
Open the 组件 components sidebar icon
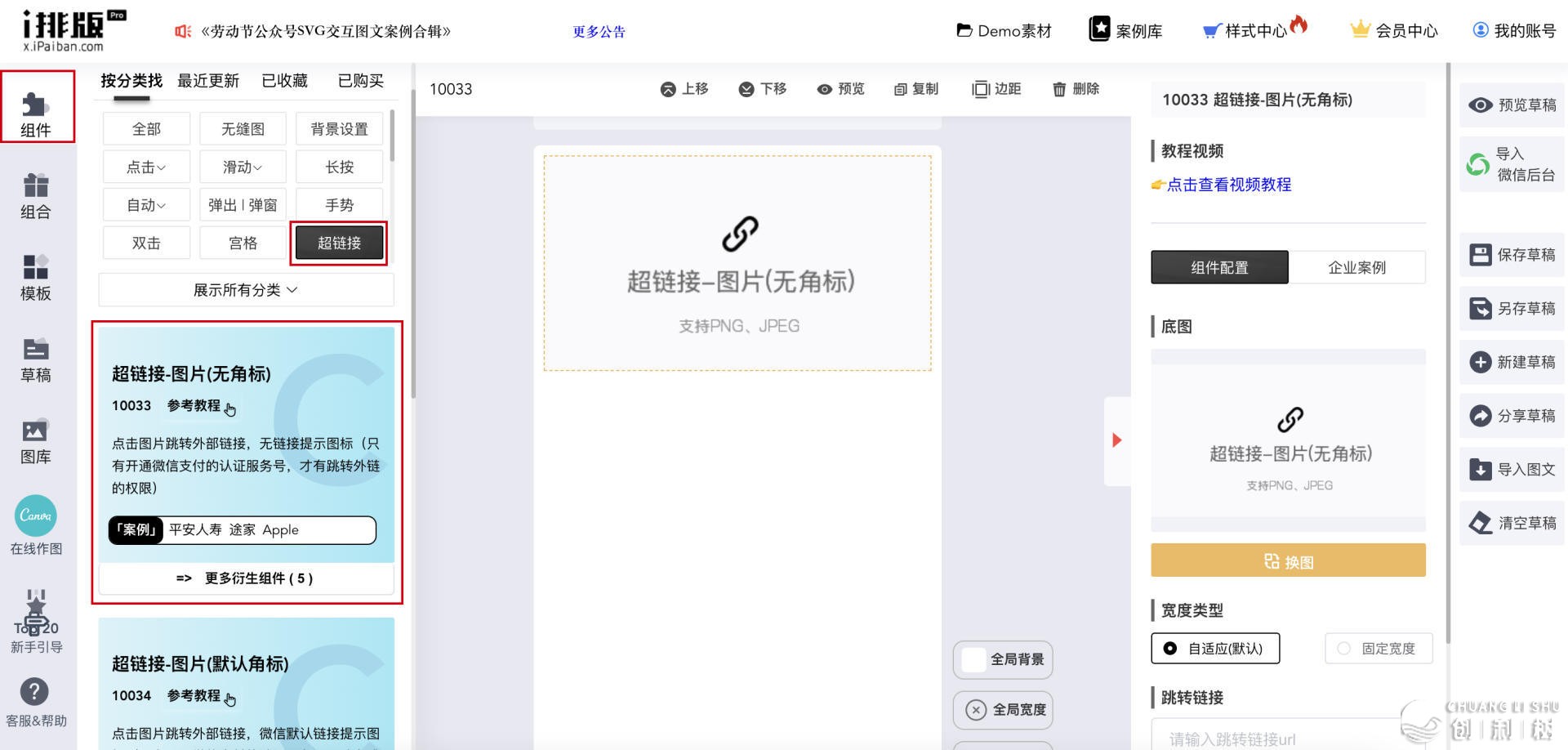(x=36, y=106)
